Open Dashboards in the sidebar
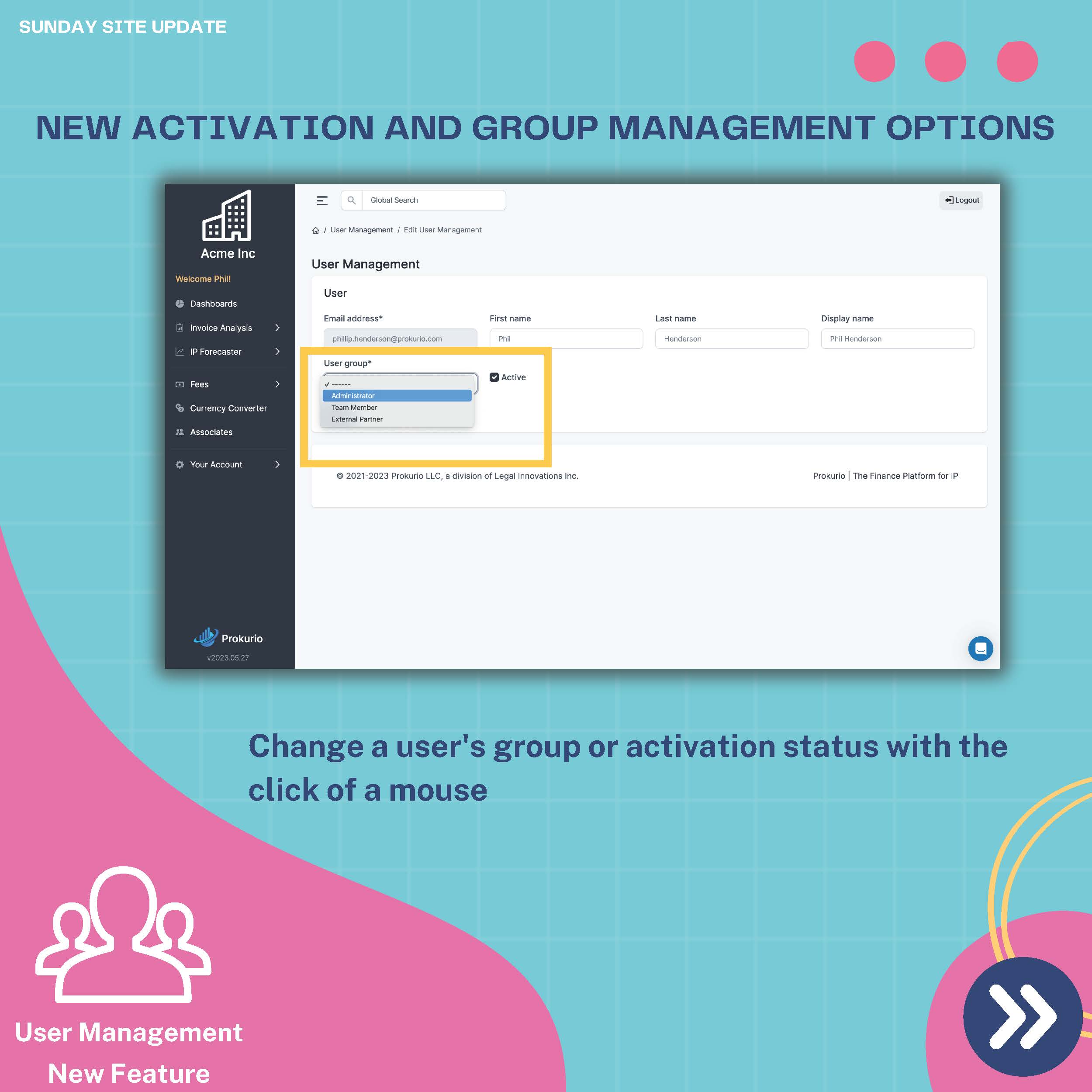The image size is (1092, 1092). [213, 304]
